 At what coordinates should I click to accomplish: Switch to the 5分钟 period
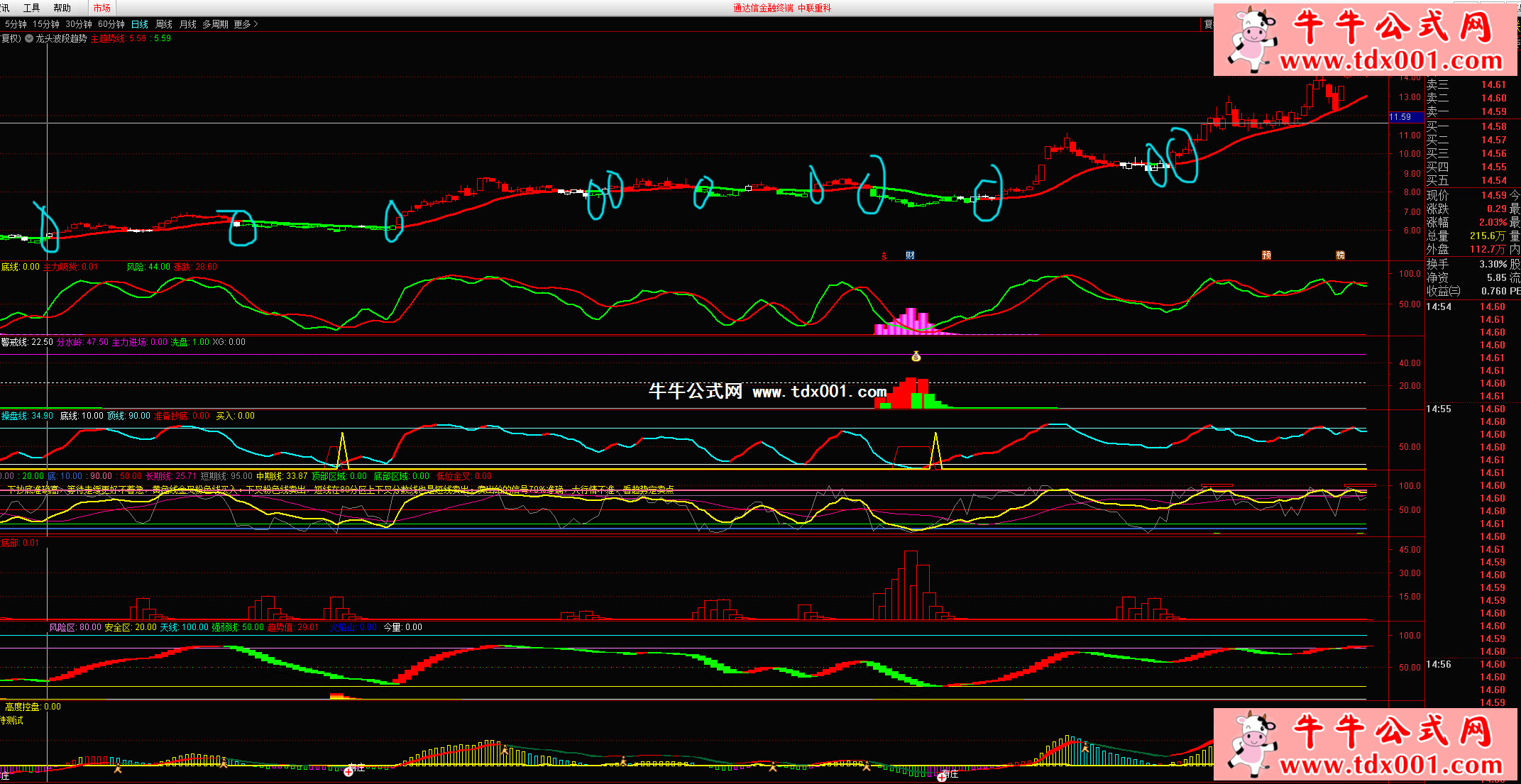click(15, 24)
